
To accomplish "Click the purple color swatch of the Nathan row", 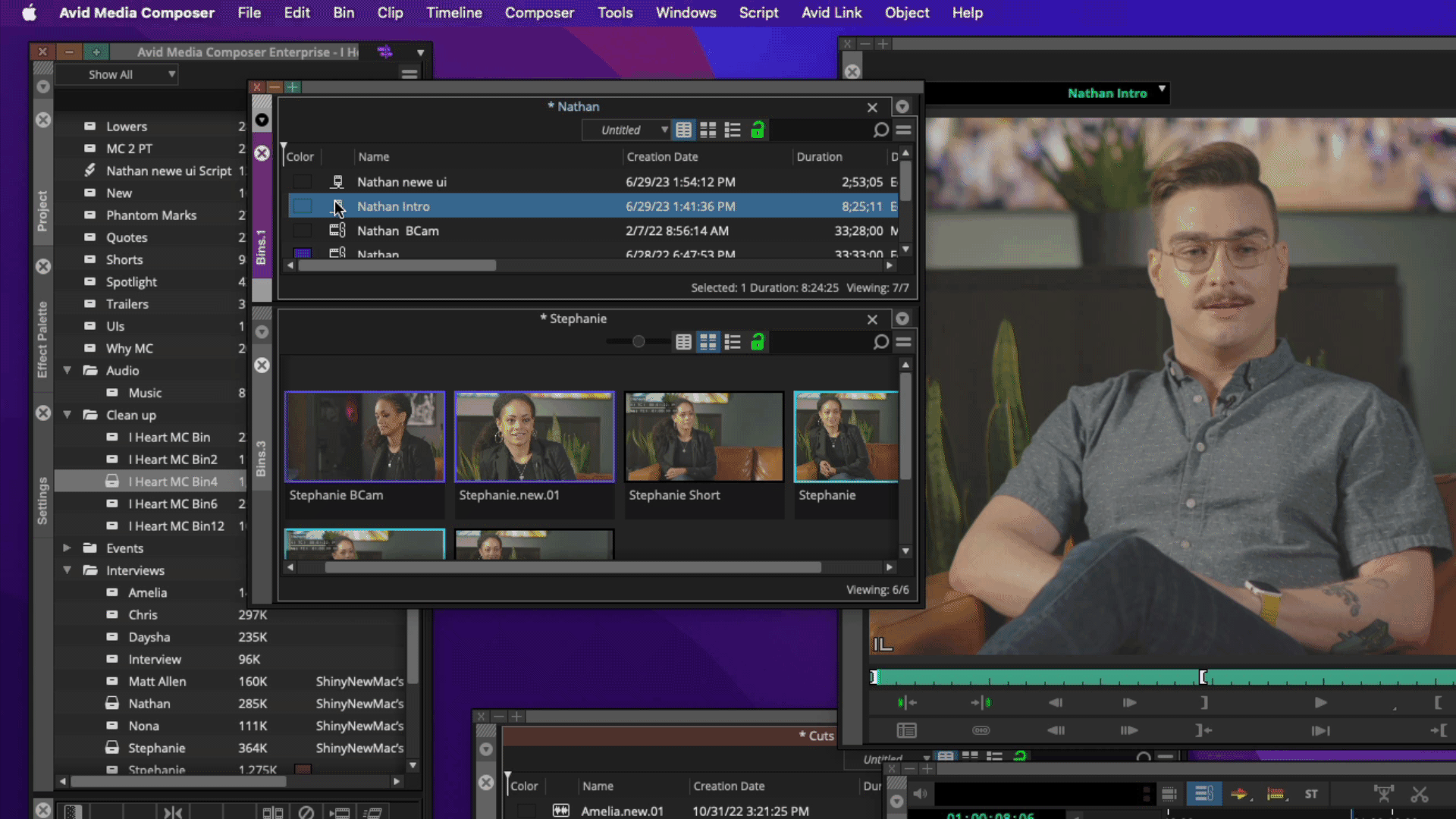I will click(303, 253).
